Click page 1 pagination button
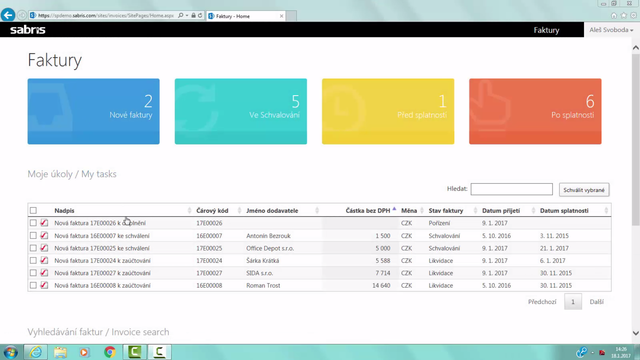Screen dimensions: 640x360 click(573, 302)
